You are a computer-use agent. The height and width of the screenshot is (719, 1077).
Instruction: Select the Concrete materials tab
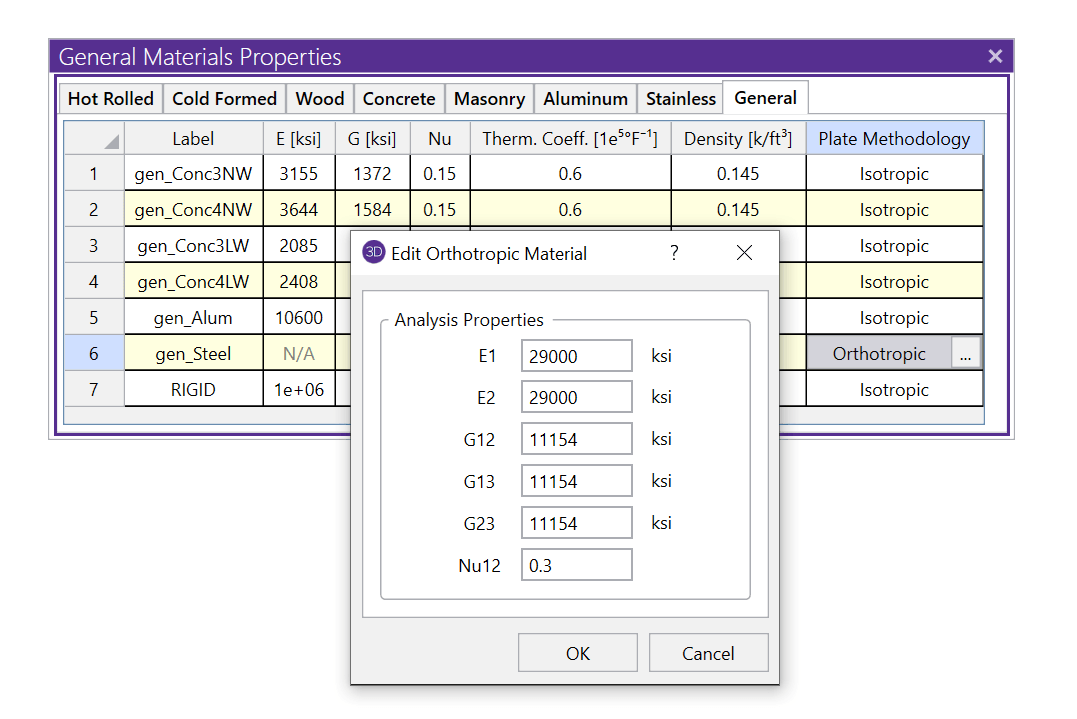pos(399,99)
